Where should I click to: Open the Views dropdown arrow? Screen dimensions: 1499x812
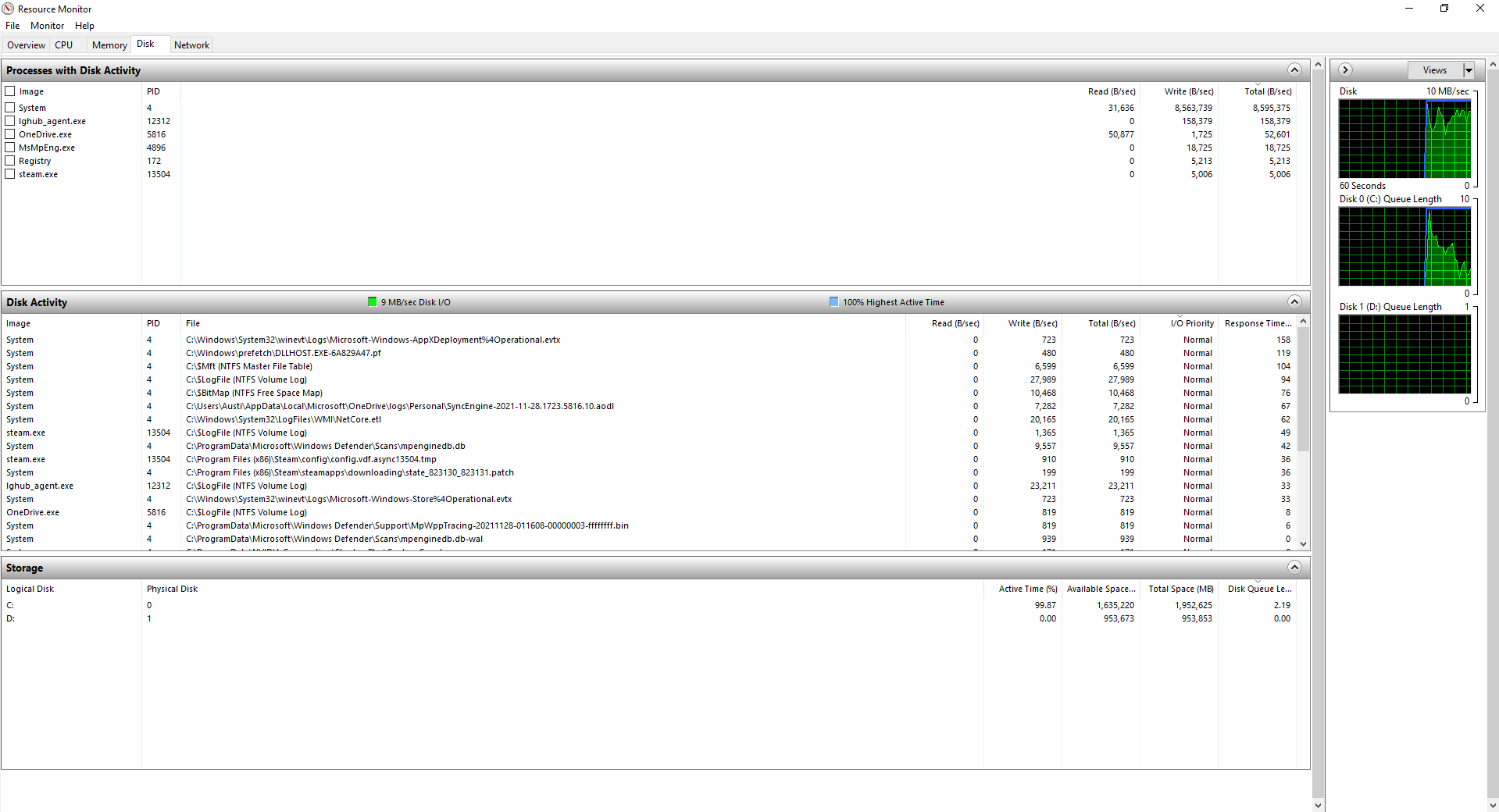[1469, 70]
